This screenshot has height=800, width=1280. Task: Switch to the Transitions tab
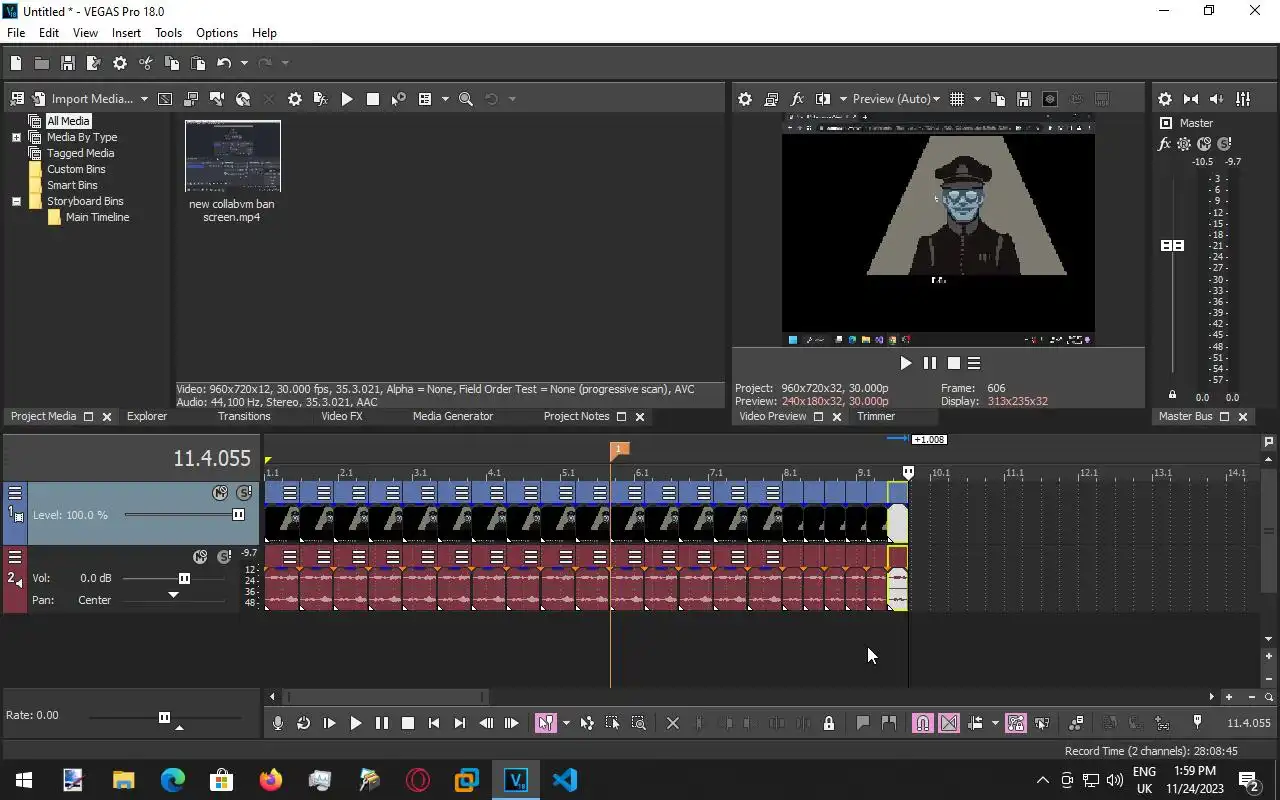coord(244,416)
